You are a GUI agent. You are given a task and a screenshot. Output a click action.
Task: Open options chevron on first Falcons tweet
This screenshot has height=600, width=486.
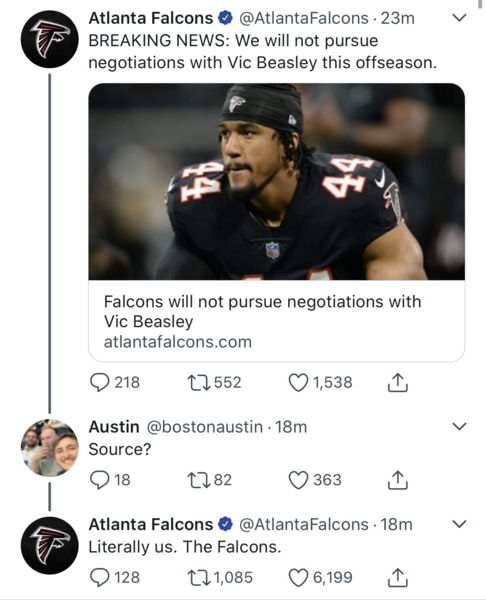coord(459,18)
